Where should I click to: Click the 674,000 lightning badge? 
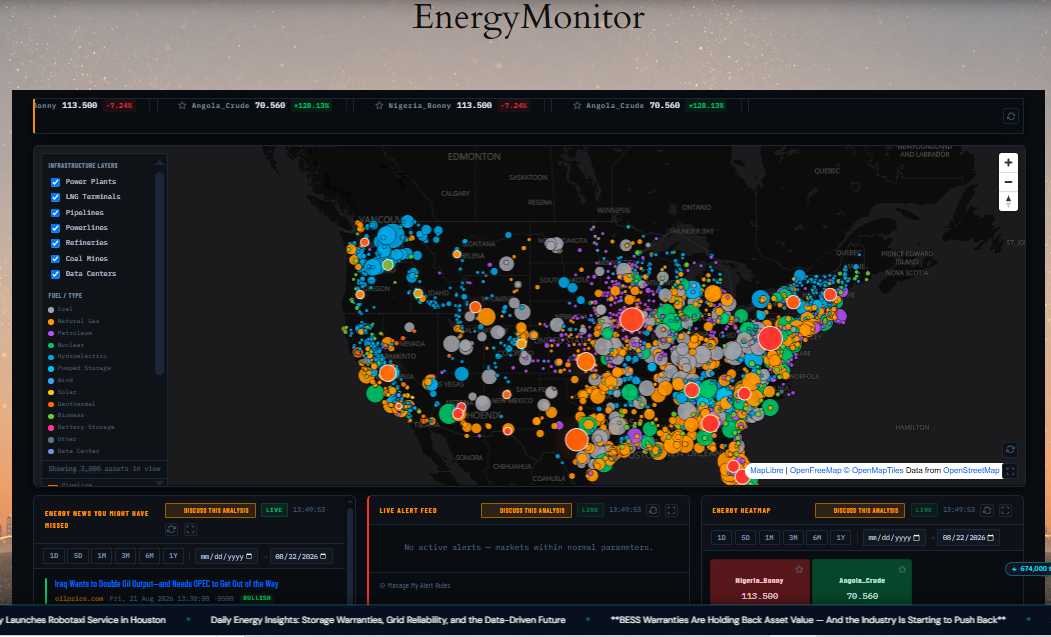pyautogui.click(x=1028, y=569)
